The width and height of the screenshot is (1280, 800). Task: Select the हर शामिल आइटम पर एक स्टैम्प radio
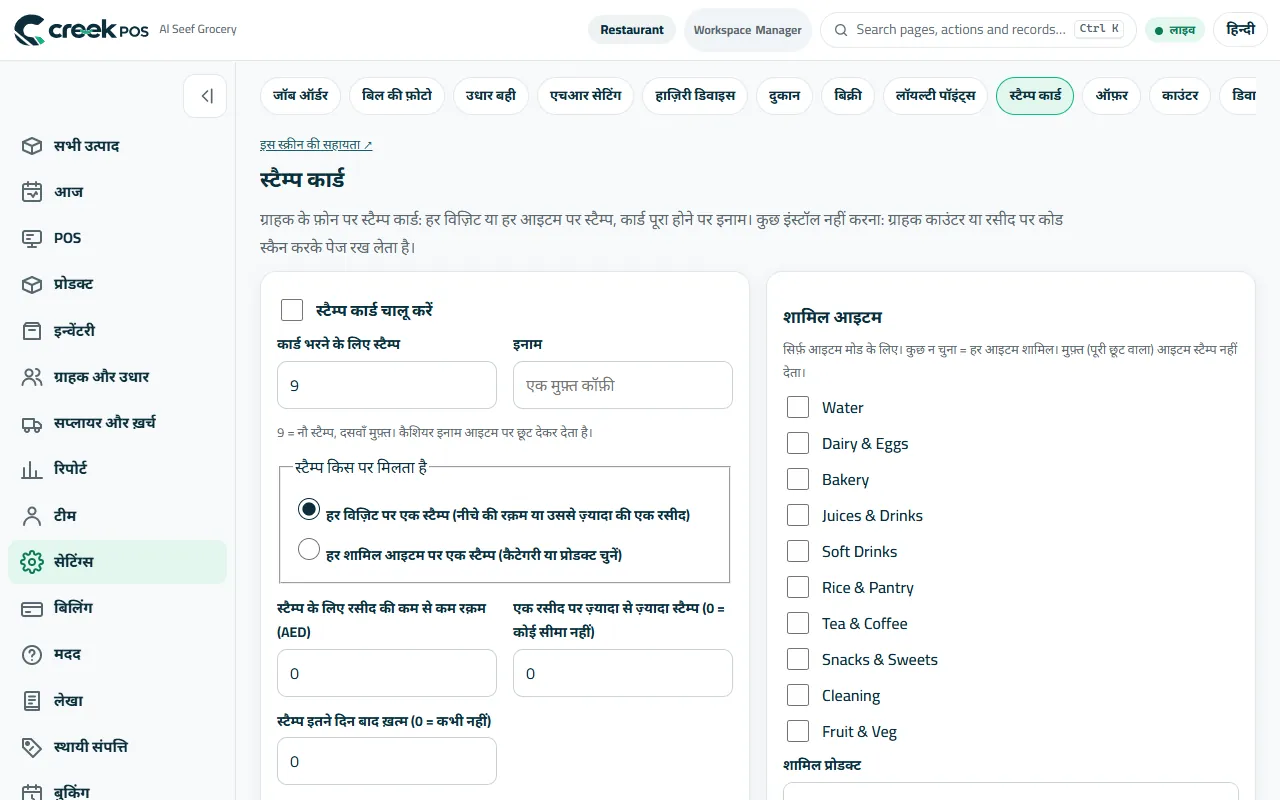[309, 549]
